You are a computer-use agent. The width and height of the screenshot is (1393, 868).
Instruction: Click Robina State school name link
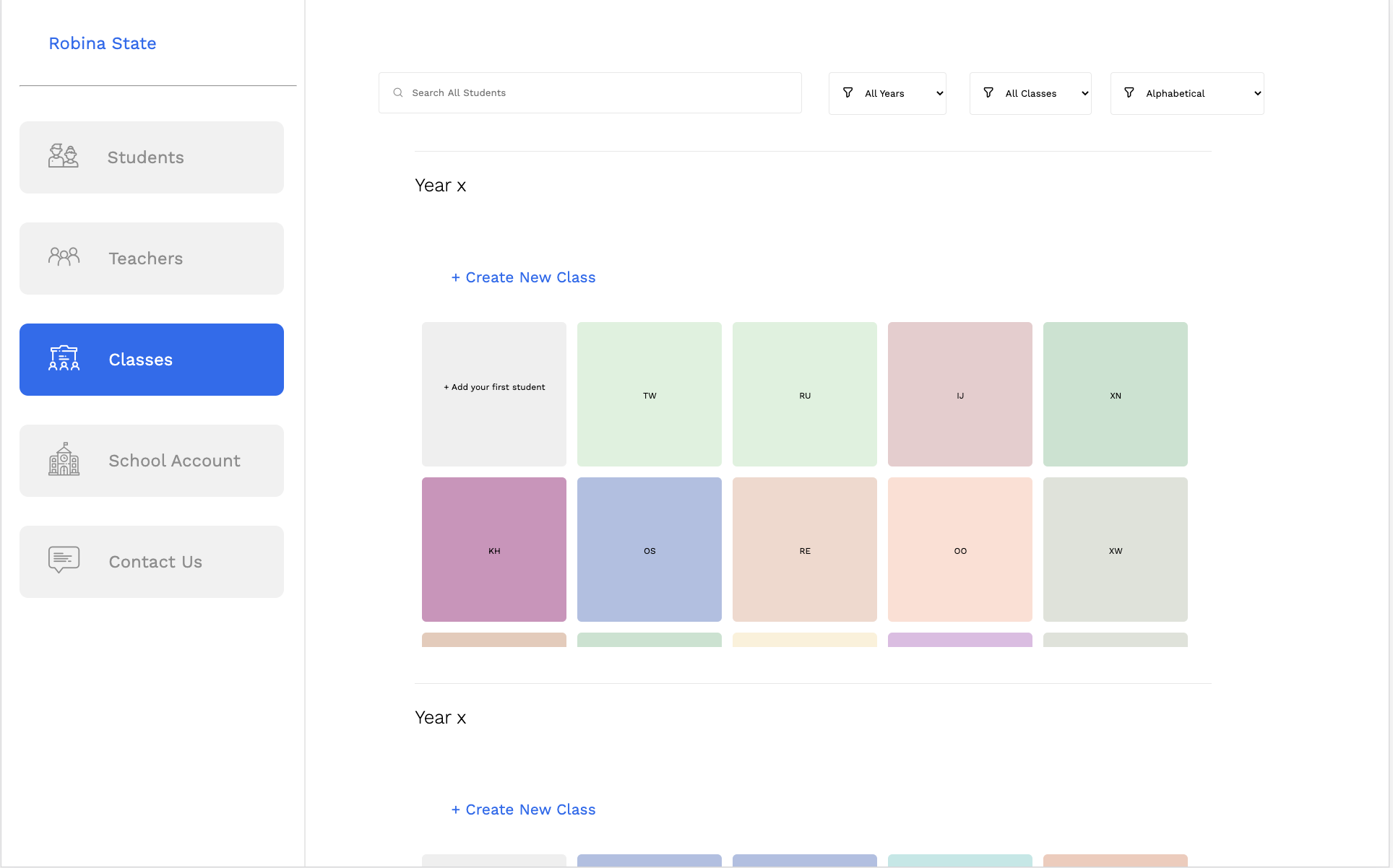tap(103, 43)
